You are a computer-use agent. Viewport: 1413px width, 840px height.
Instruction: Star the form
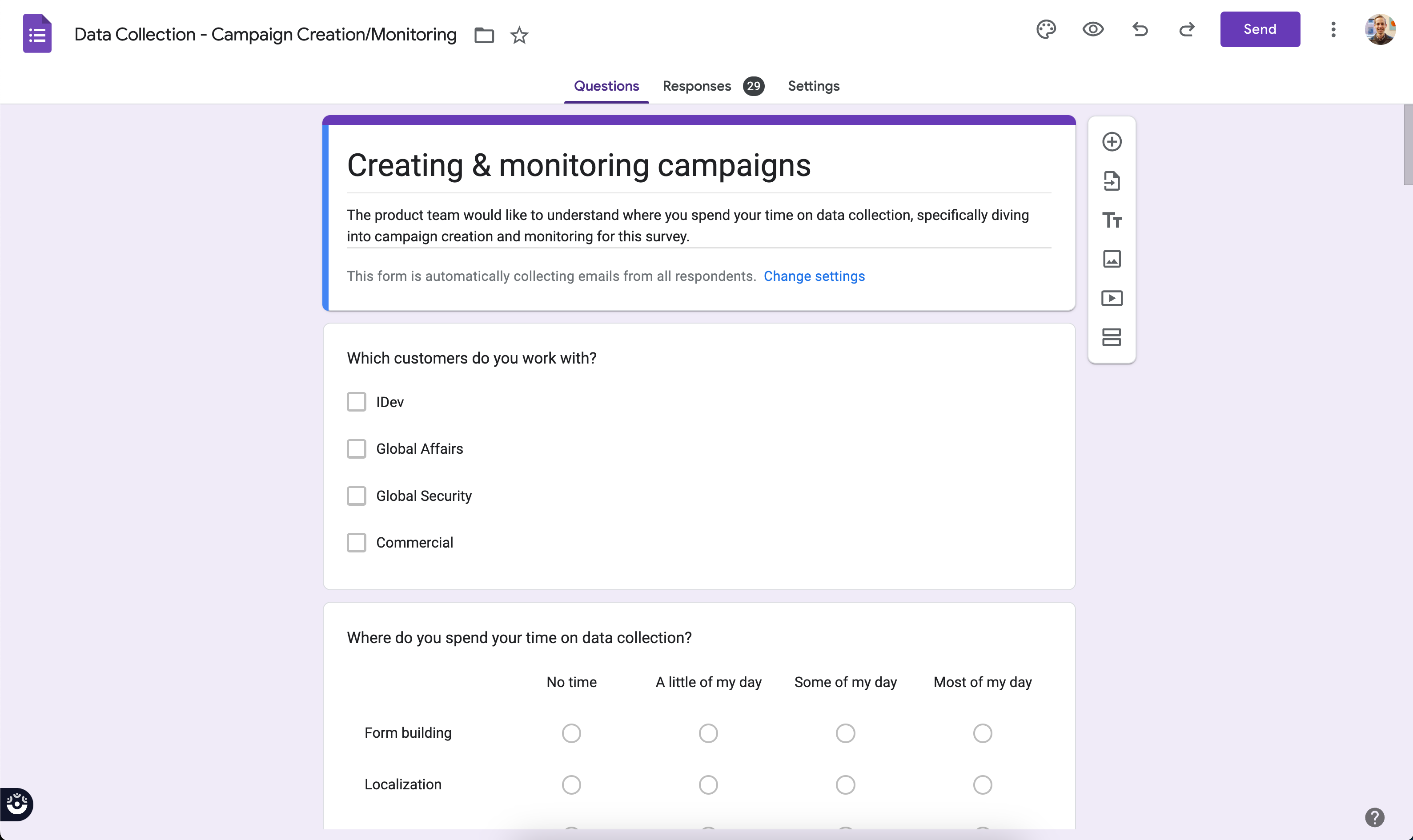point(519,35)
